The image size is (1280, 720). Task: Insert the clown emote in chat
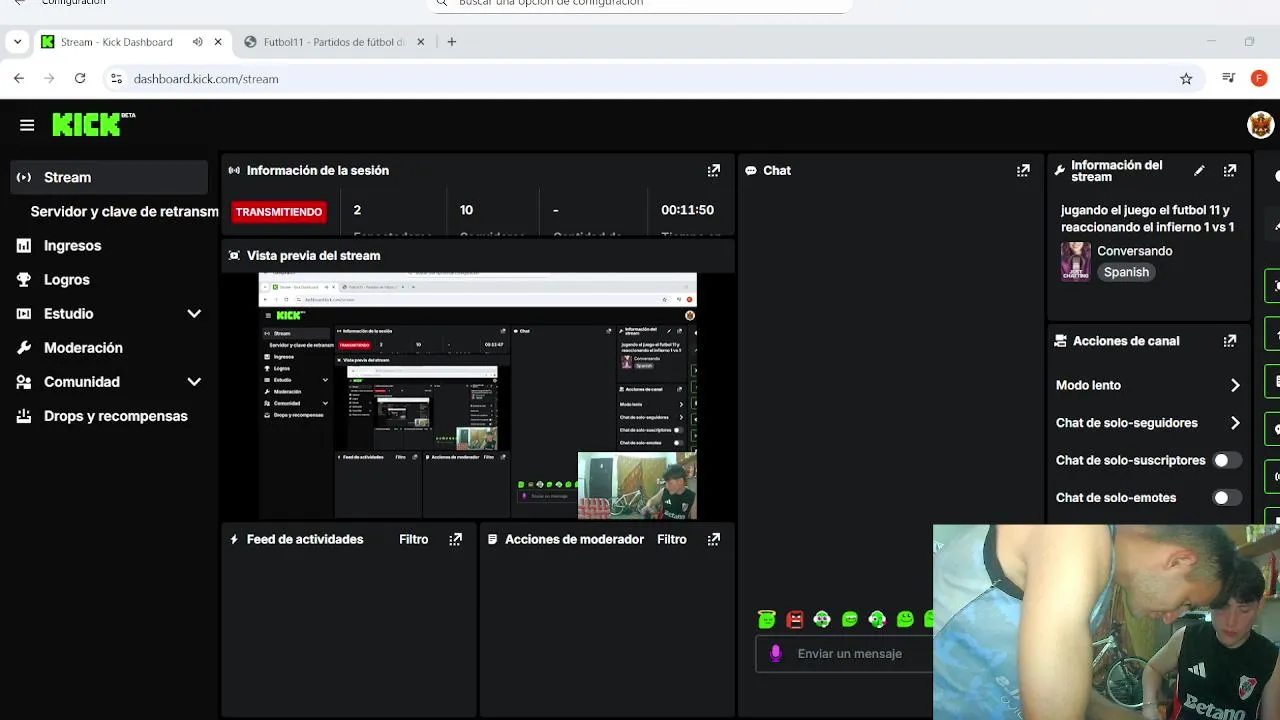[822, 619]
